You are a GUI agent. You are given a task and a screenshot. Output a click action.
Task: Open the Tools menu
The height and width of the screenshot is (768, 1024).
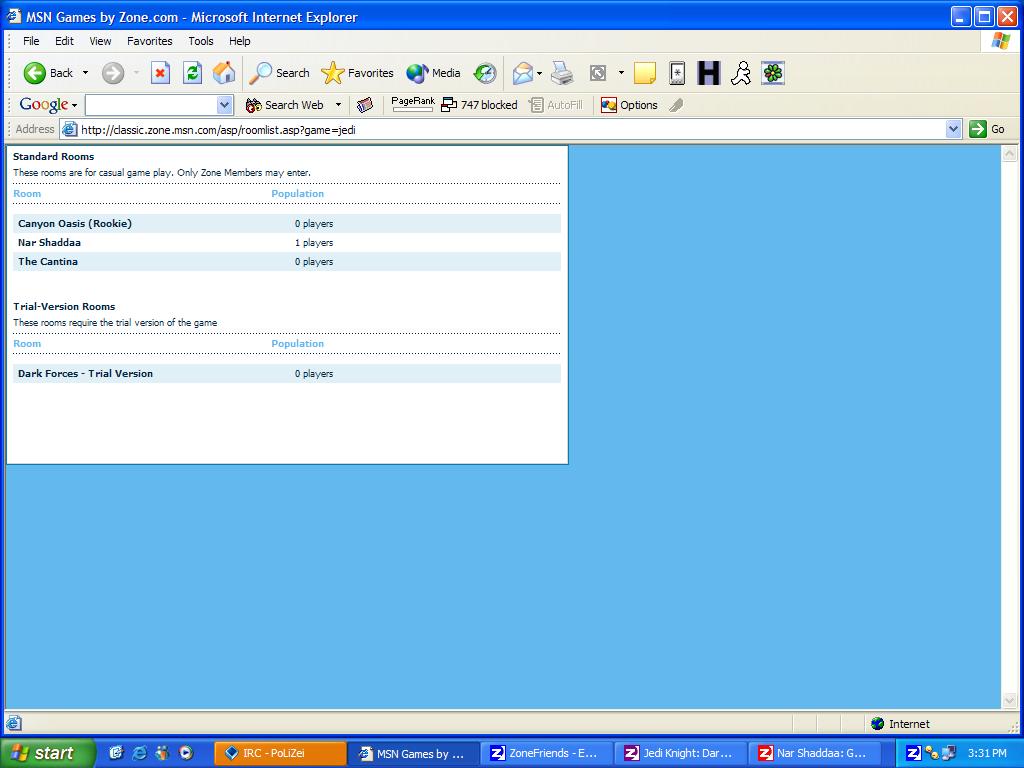pos(200,41)
